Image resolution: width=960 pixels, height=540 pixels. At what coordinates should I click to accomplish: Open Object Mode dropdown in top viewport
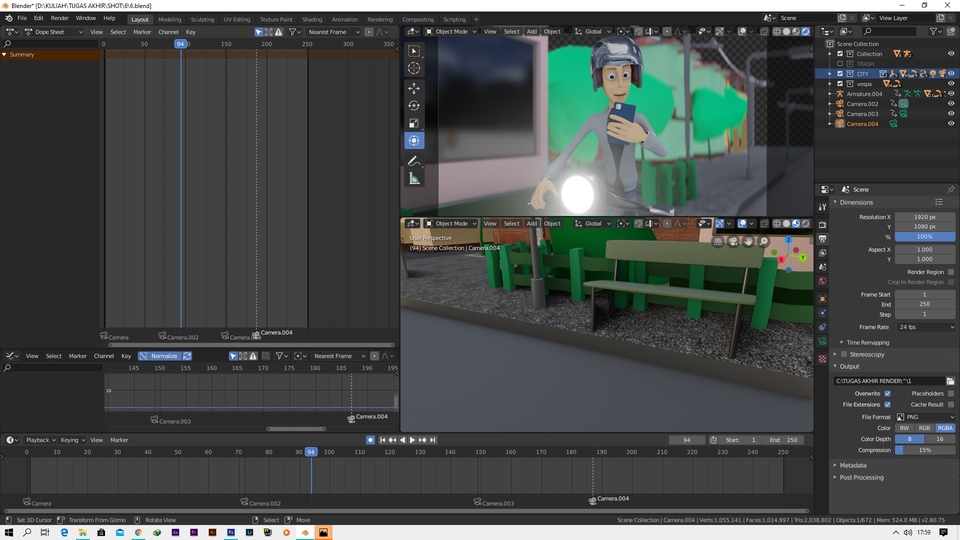coord(451,32)
